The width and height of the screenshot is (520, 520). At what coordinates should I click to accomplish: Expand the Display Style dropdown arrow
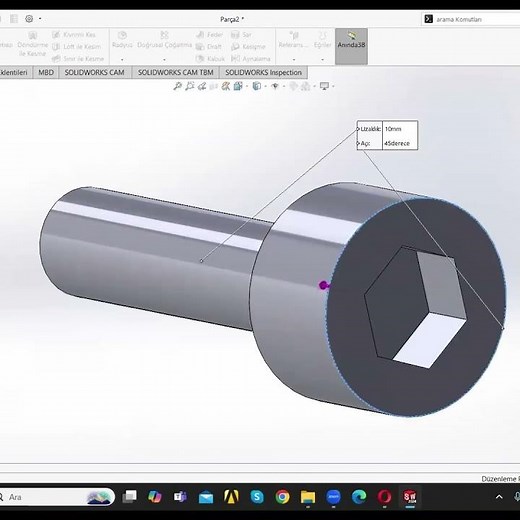[265, 86]
